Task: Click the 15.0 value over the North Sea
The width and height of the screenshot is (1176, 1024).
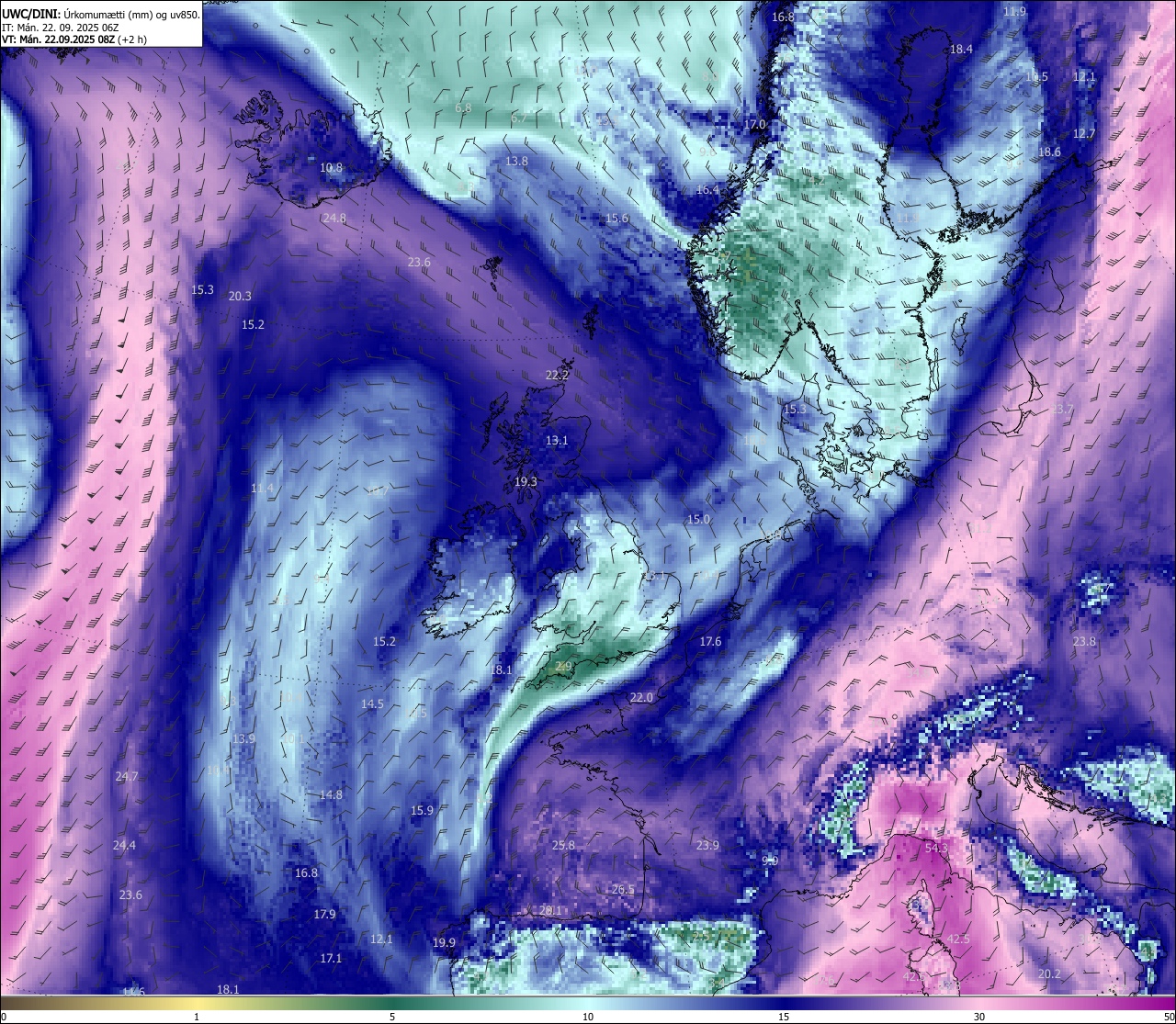Action: pyautogui.click(x=699, y=520)
